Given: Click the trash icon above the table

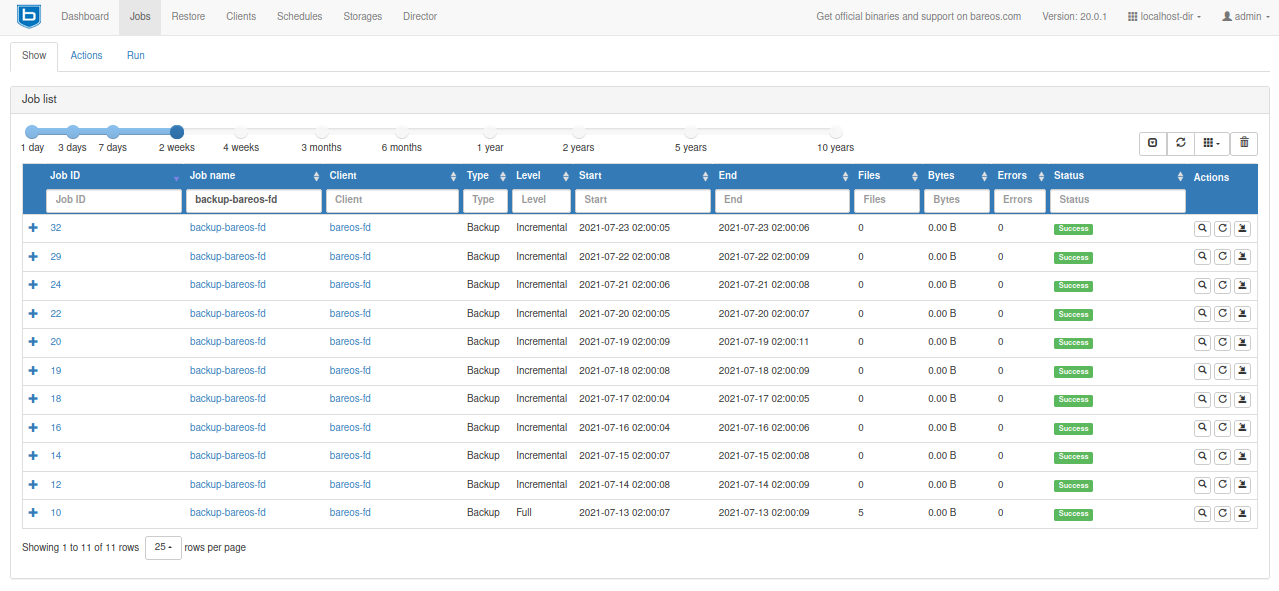Looking at the screenshot, I should pos(1244,143).
